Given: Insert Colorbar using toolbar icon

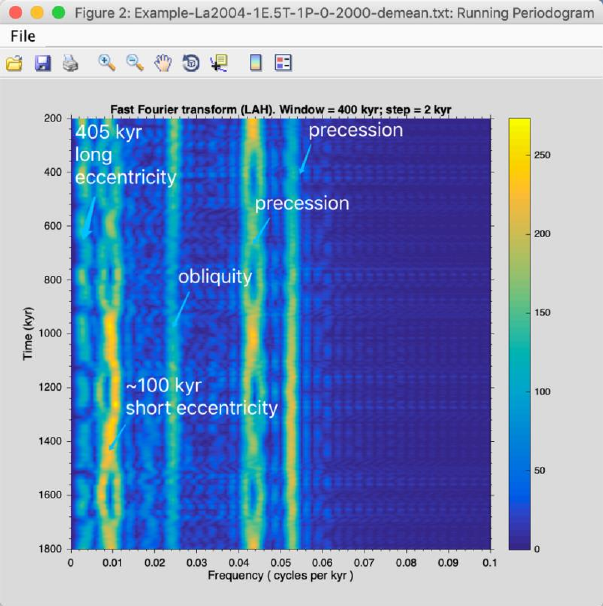Looking at the screenshot, I should pyautogui.click(x=256, y=63).
